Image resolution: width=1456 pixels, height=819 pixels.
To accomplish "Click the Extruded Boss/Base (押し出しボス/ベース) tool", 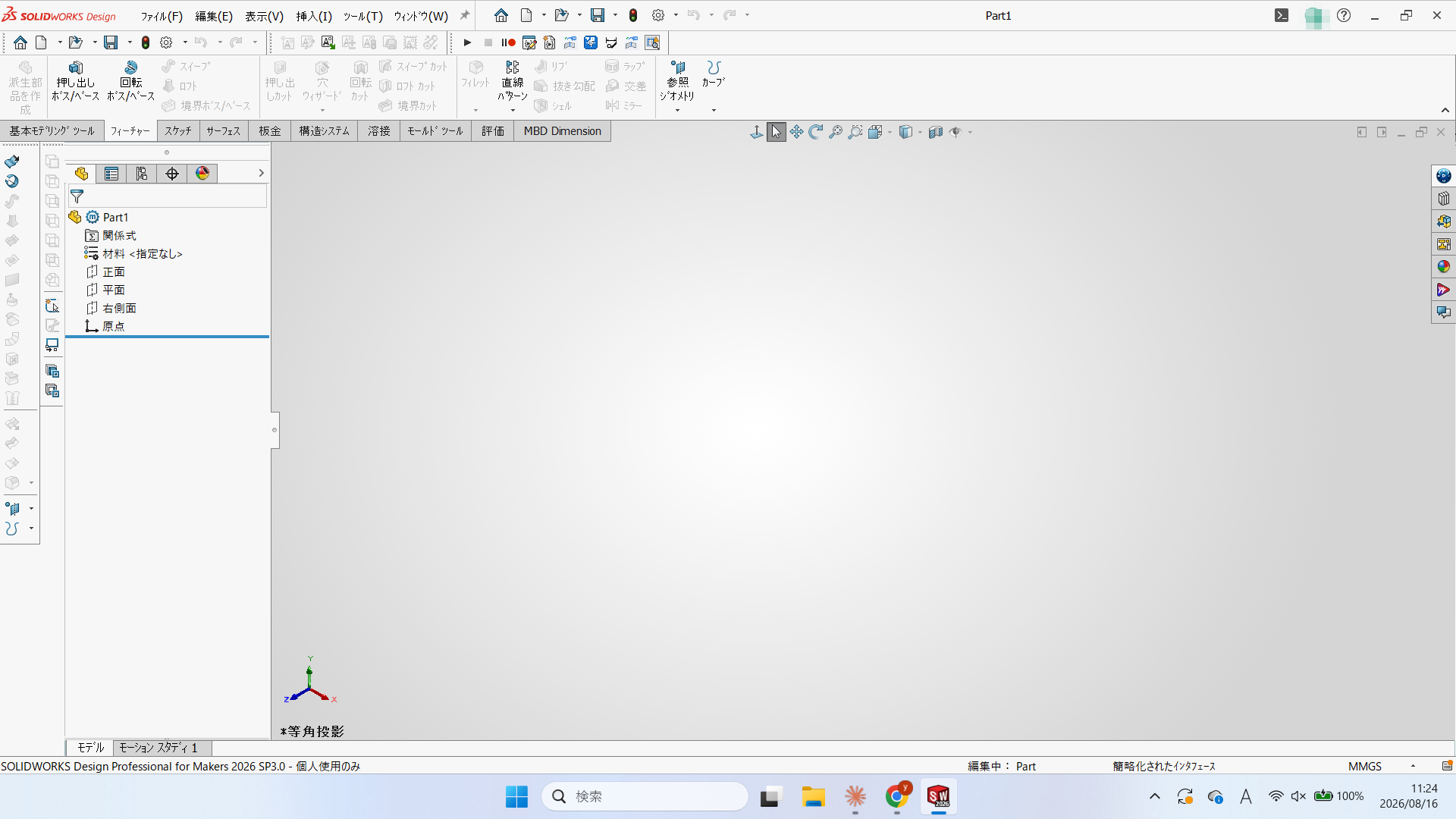I will tap(75, 81).
